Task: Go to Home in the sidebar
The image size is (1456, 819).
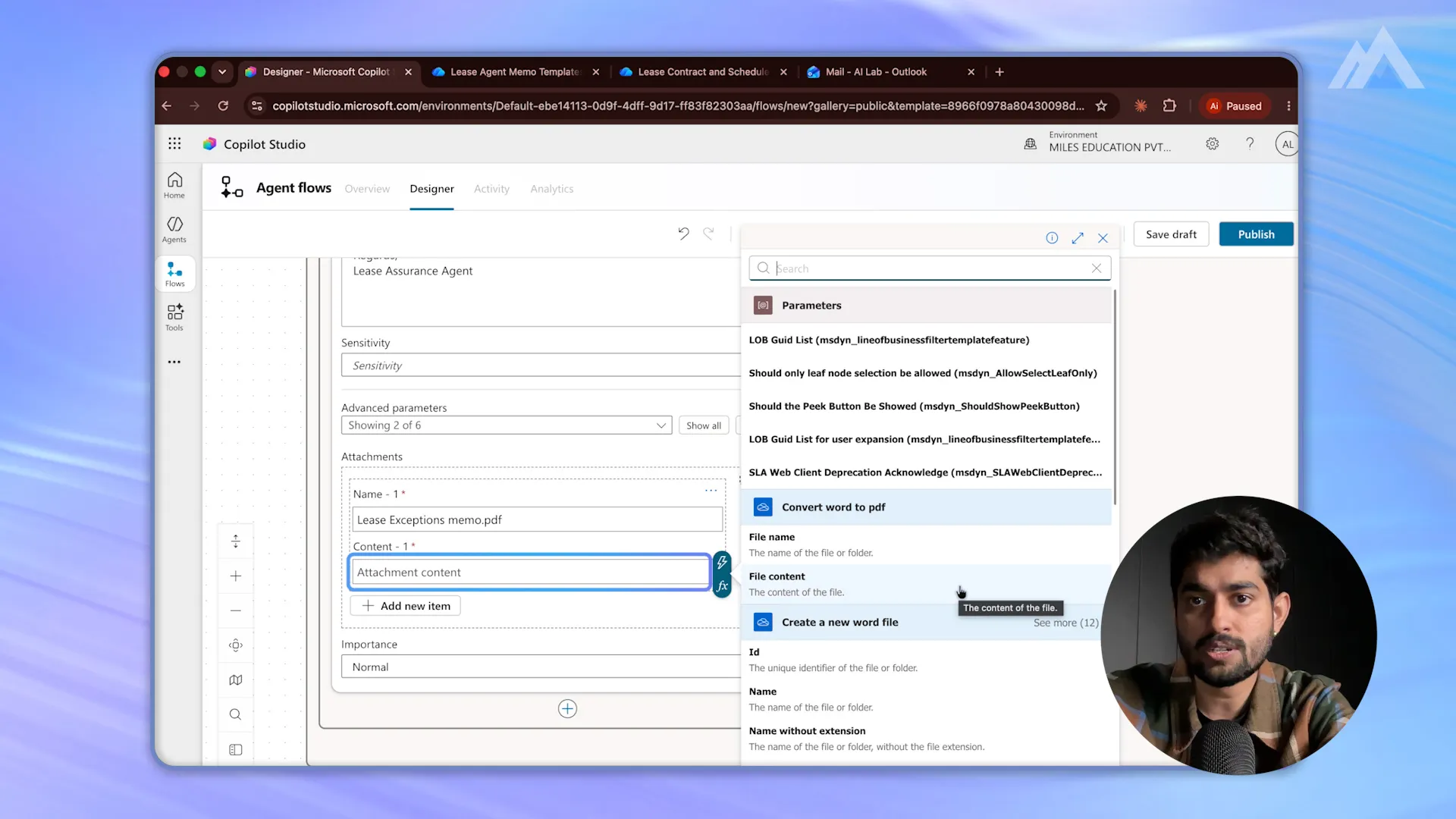Action: point(174,185)
